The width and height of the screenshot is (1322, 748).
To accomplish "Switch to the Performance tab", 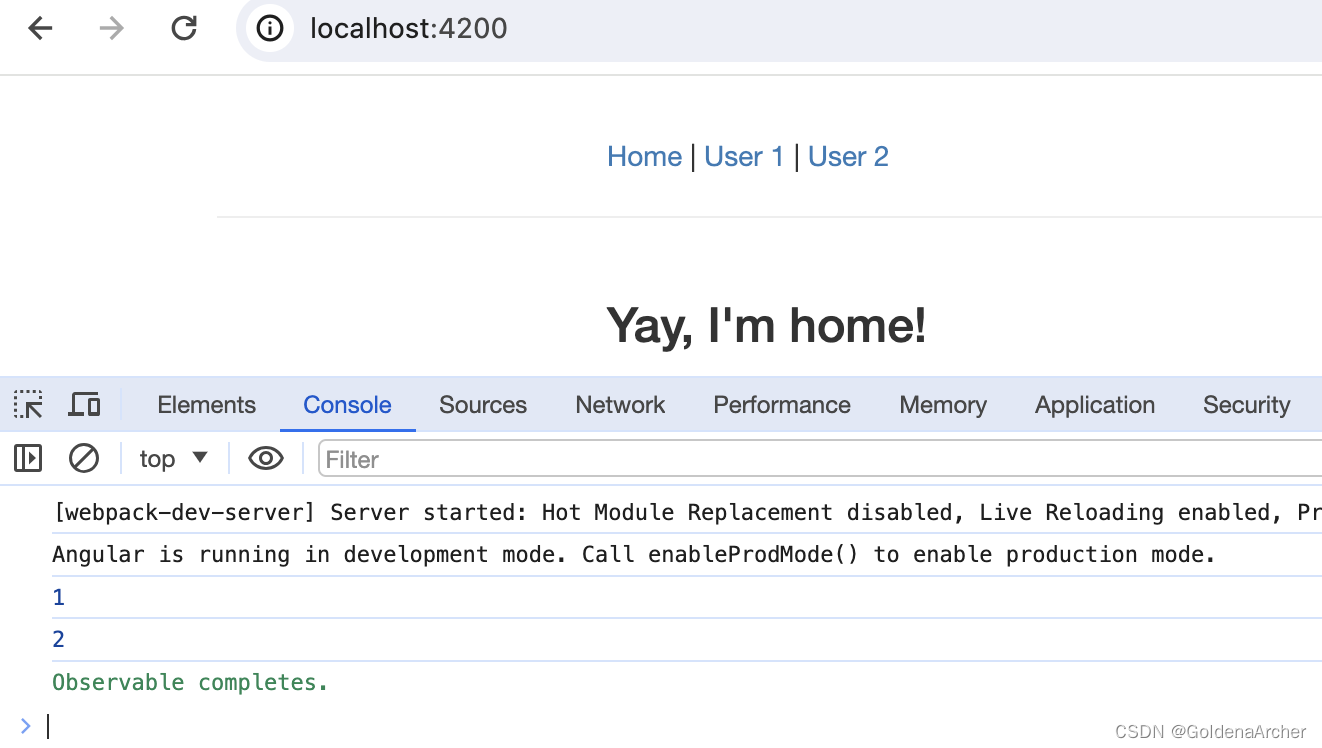I will coord(782,405).
